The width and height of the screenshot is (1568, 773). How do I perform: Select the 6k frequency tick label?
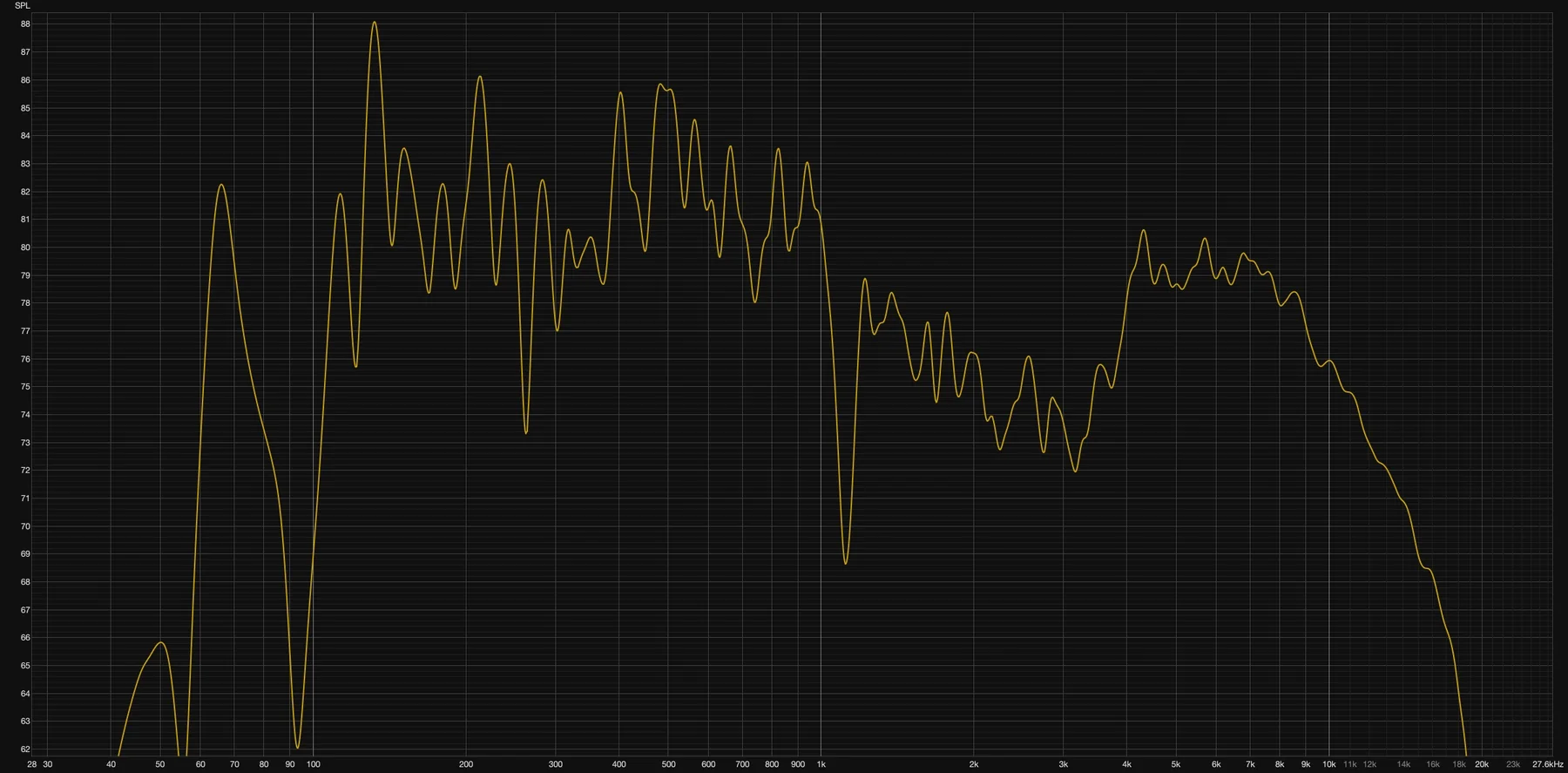pyautogui.click(x=1216, y=764)
